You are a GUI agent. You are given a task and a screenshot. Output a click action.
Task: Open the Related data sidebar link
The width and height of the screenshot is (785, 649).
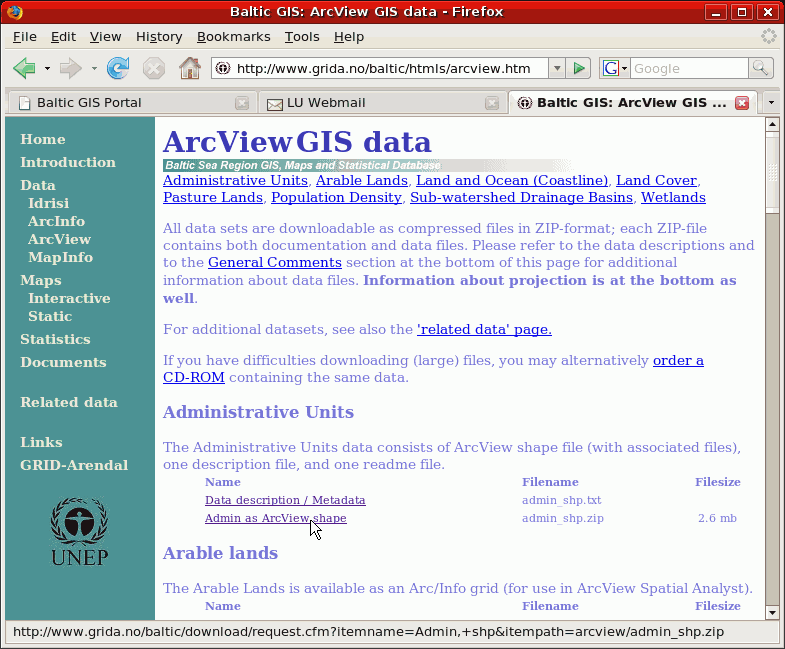(x=69, y=403)
